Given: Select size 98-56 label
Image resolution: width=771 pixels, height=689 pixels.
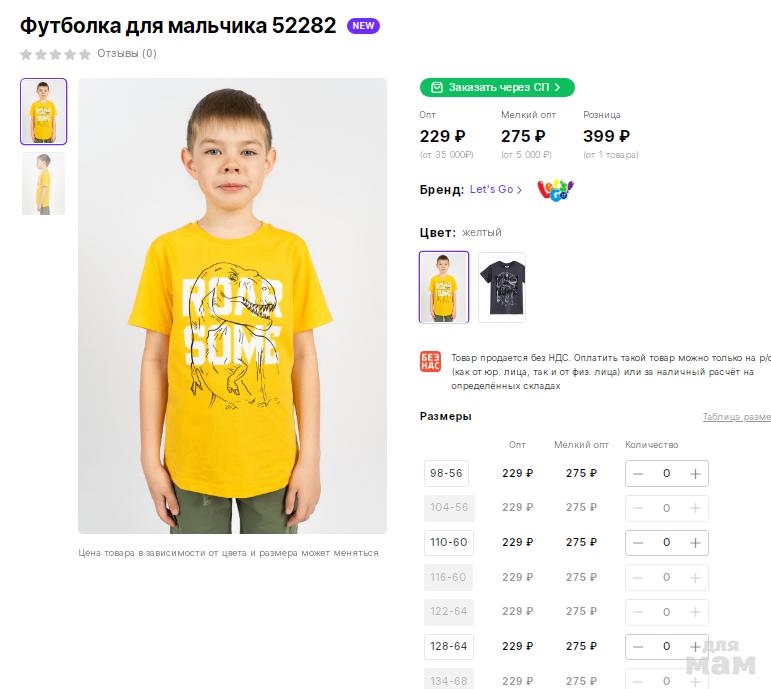Looking at the screenshot, I should [447, 474].
